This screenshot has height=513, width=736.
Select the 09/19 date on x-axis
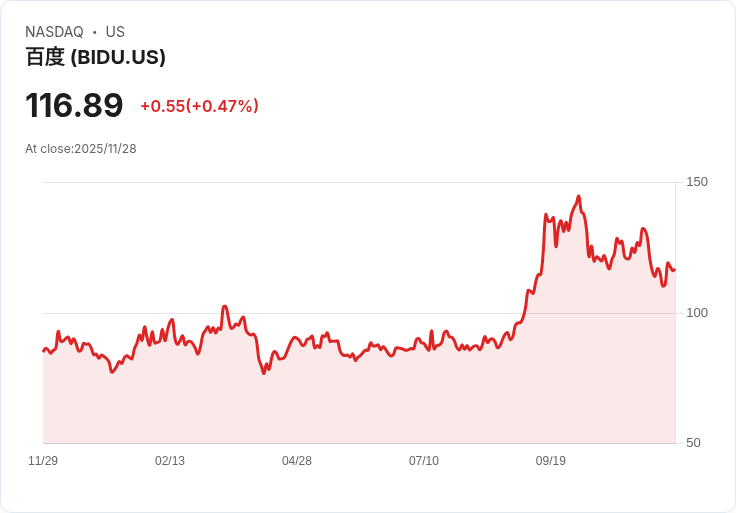click(x=551, y=461)
